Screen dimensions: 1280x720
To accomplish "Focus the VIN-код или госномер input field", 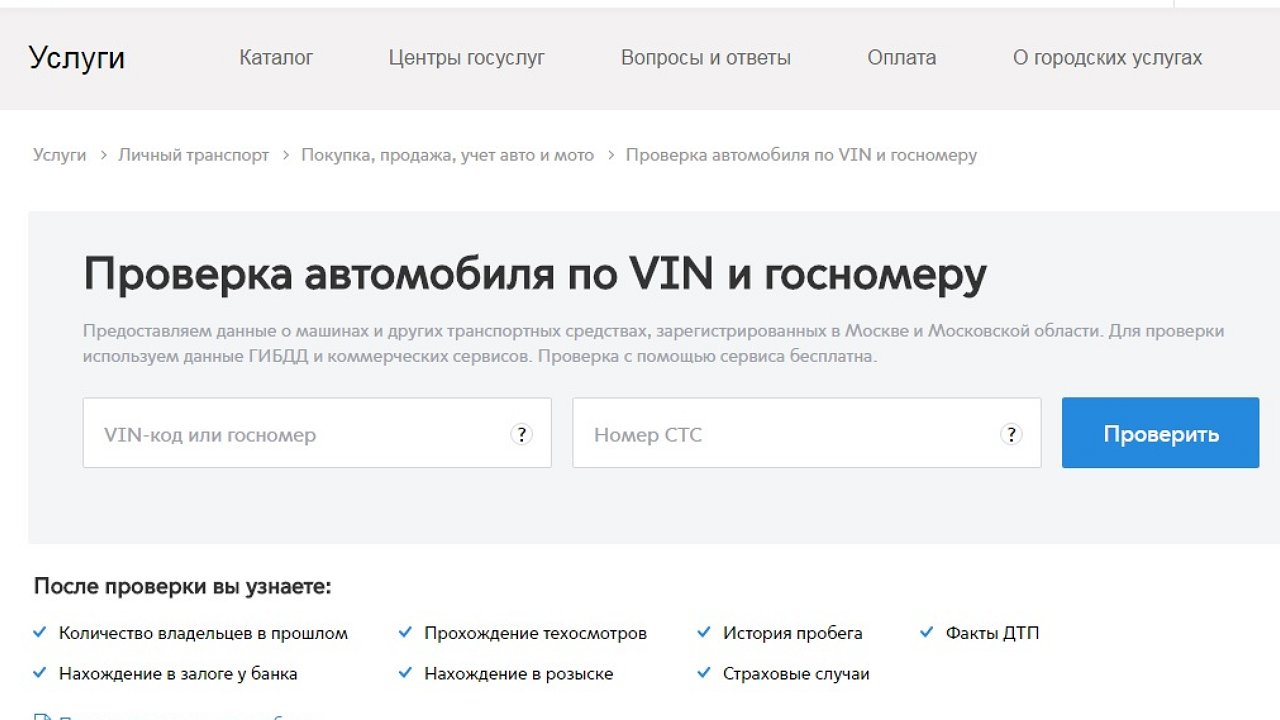I will click(x=300, y=434).
